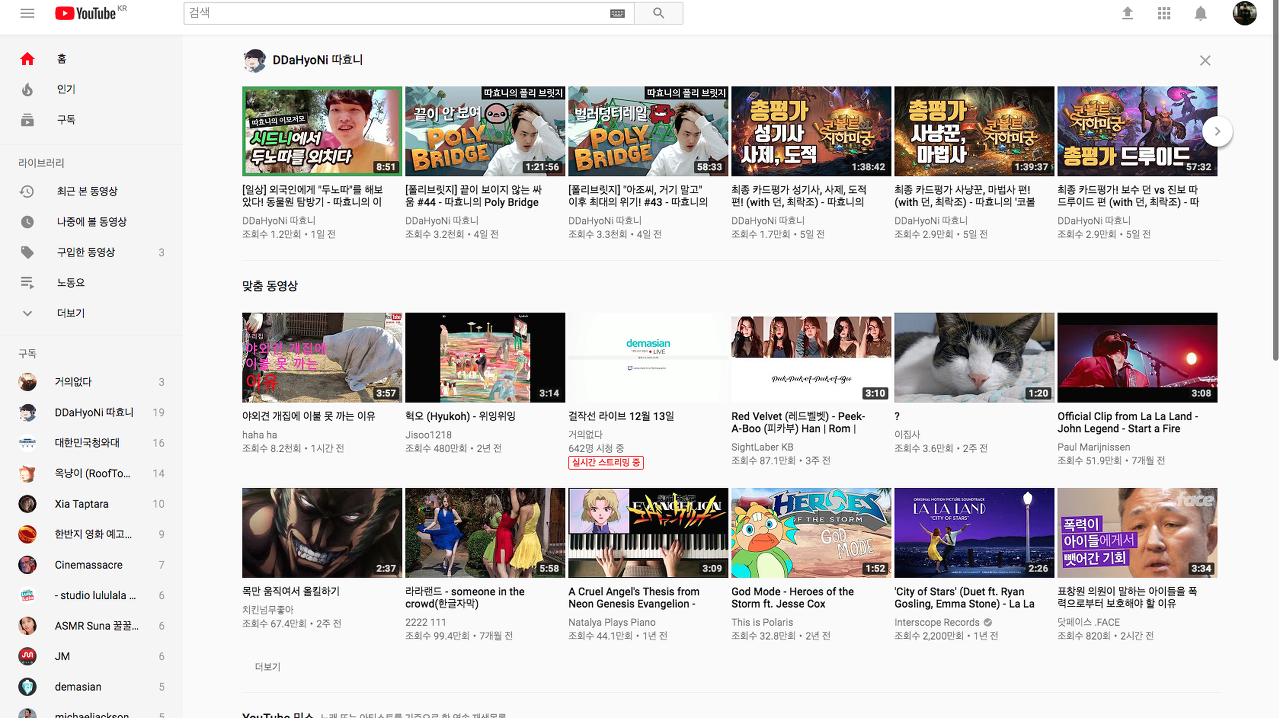Image resolution: width=1279 pixels, height=718 pixels.
Task: Open JM channel subscription
Action: (x=91, y=656)
